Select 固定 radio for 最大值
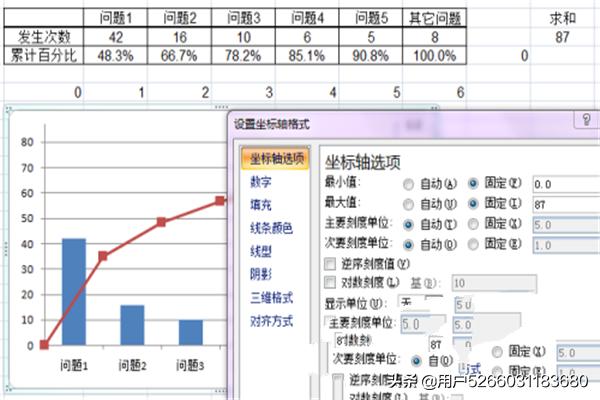This screenshot has height=400, width=600. pyautogui.click(x=474, y=203)
